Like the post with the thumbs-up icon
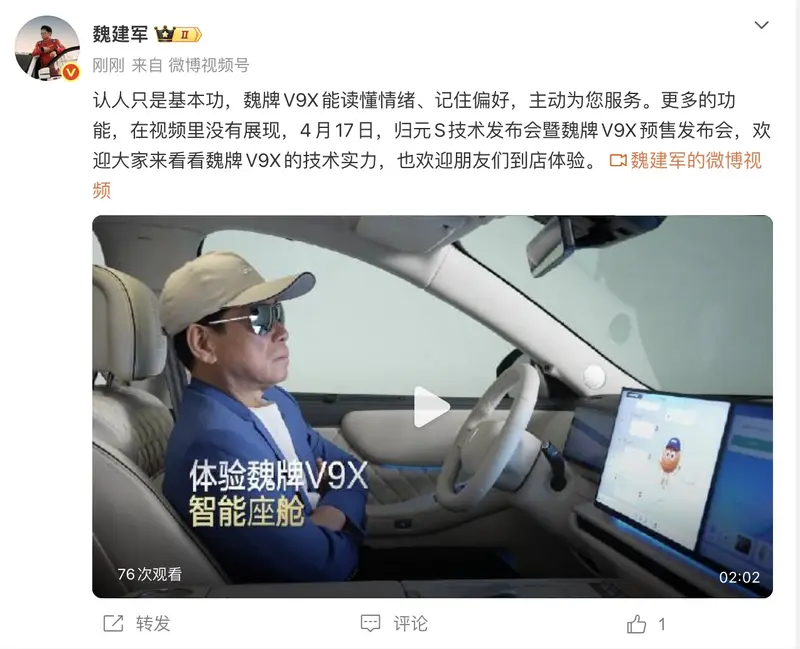This screenshot has height=649, width=800. 636,624
